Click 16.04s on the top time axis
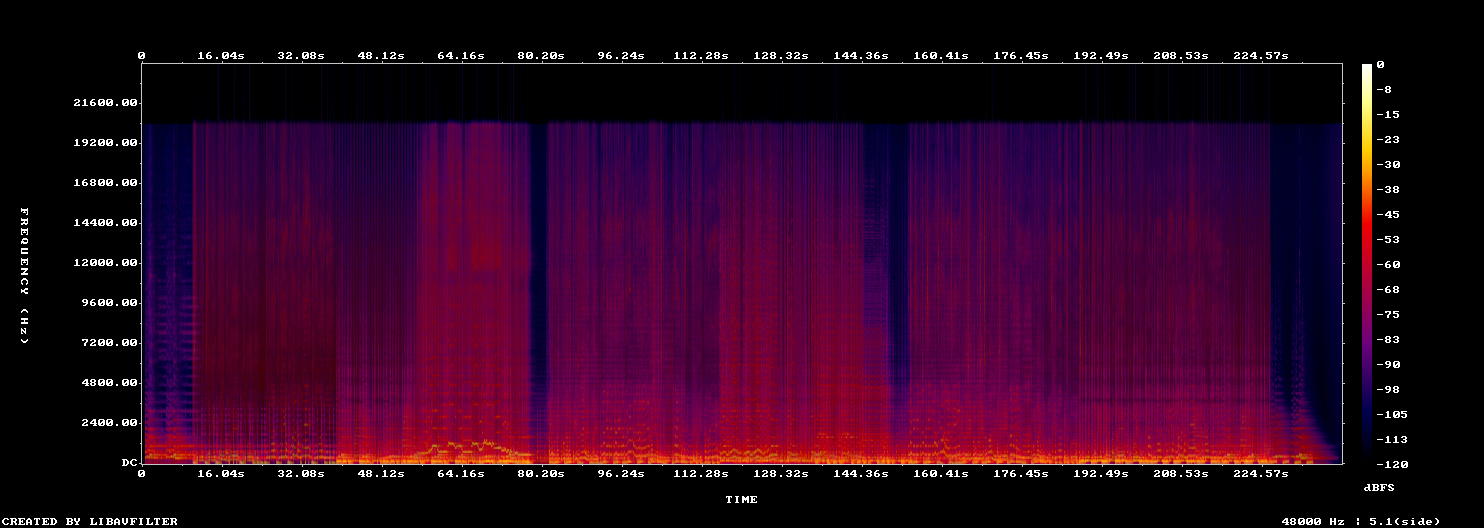This screenshot has height=528, width=1484. pos(221,55)
